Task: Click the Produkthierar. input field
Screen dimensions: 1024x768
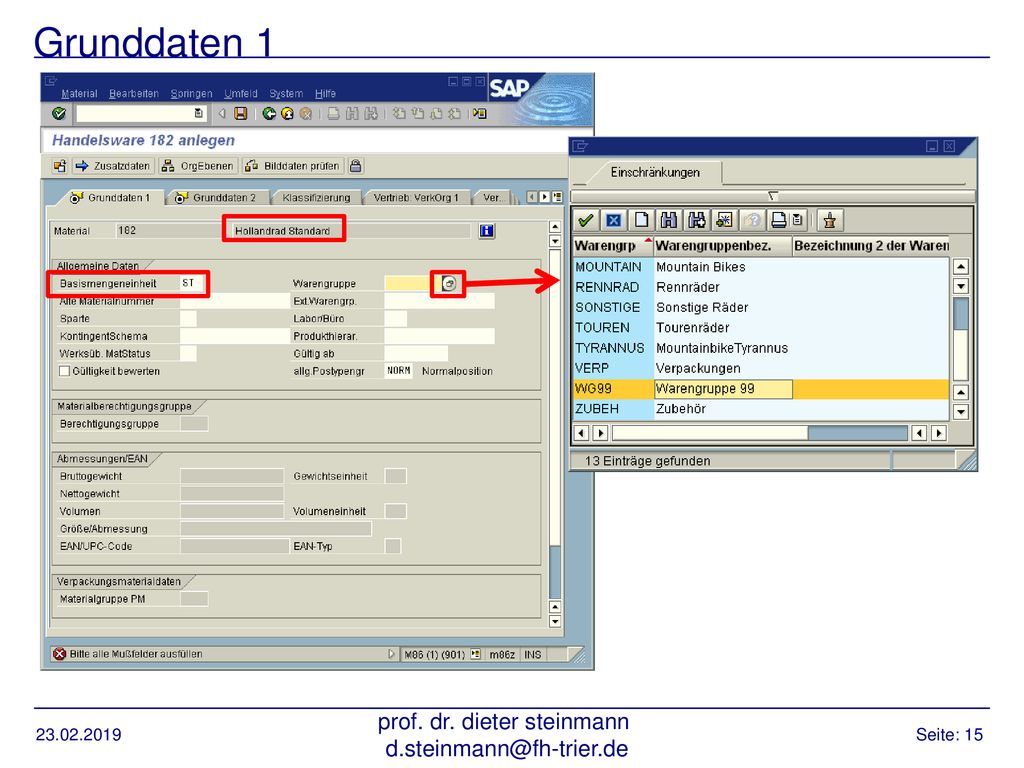Action: point(439,336)
